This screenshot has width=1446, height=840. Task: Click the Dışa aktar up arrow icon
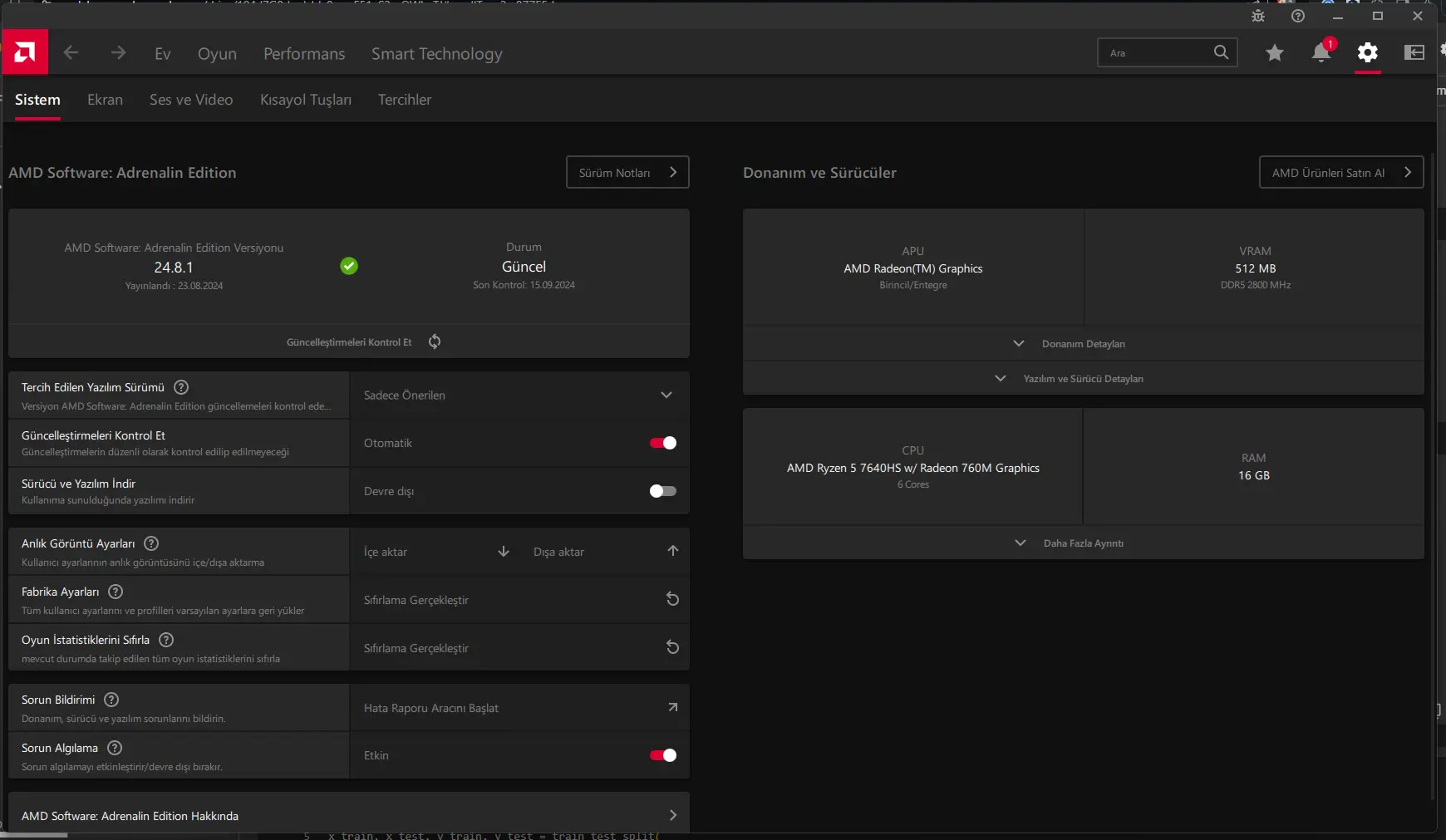(673, 551)
